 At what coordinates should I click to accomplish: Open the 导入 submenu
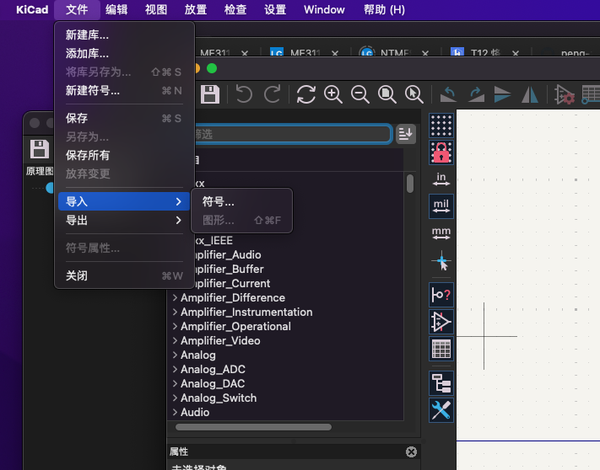pos(124,201)
